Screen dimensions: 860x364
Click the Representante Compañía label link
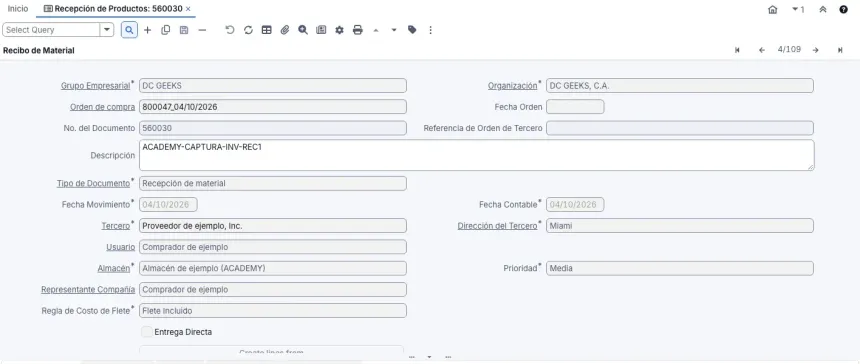[88, 289]
